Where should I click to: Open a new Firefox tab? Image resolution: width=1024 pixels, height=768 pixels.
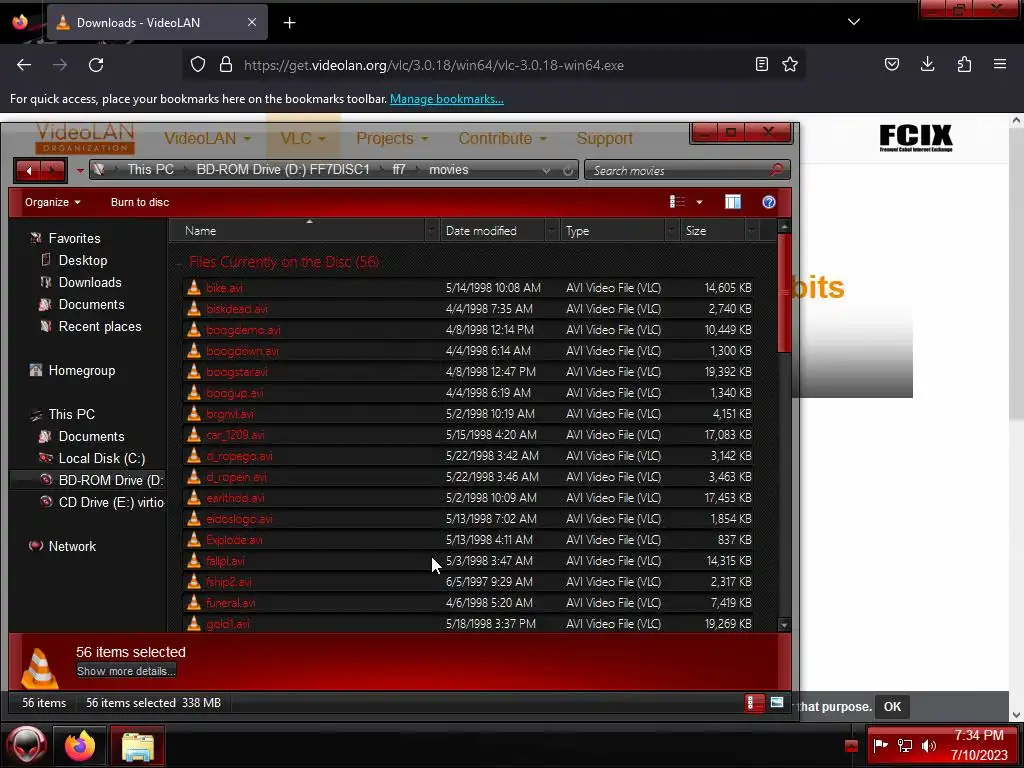tap(289, 23)
